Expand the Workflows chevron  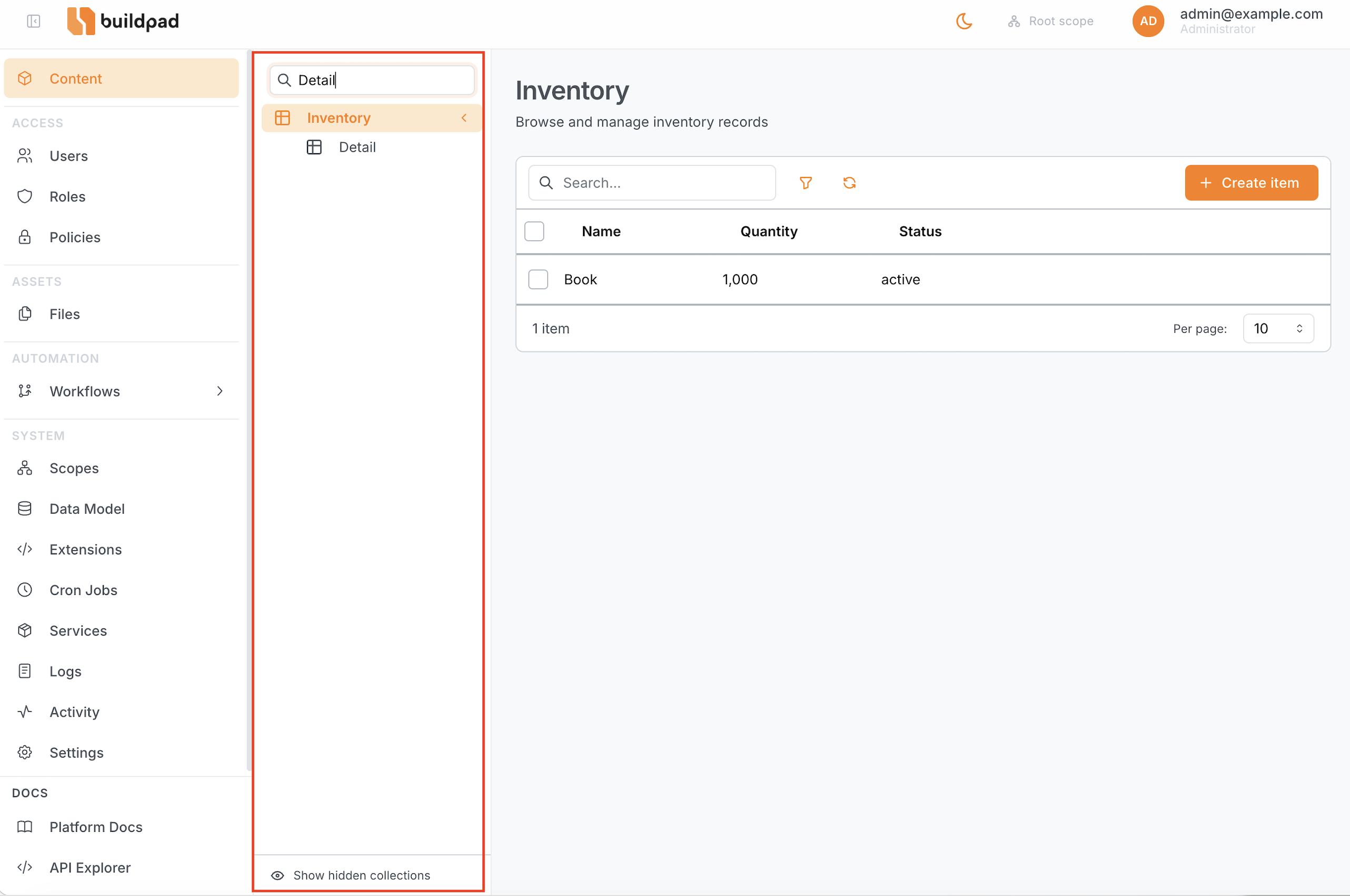point(220,392)
